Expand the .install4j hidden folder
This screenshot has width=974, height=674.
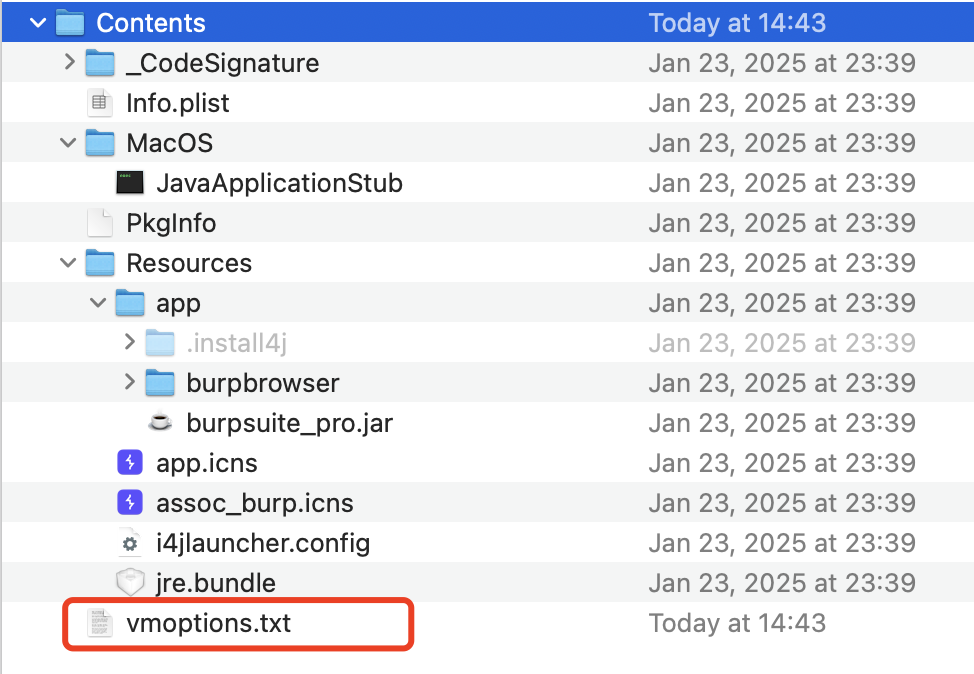point(129,343)
